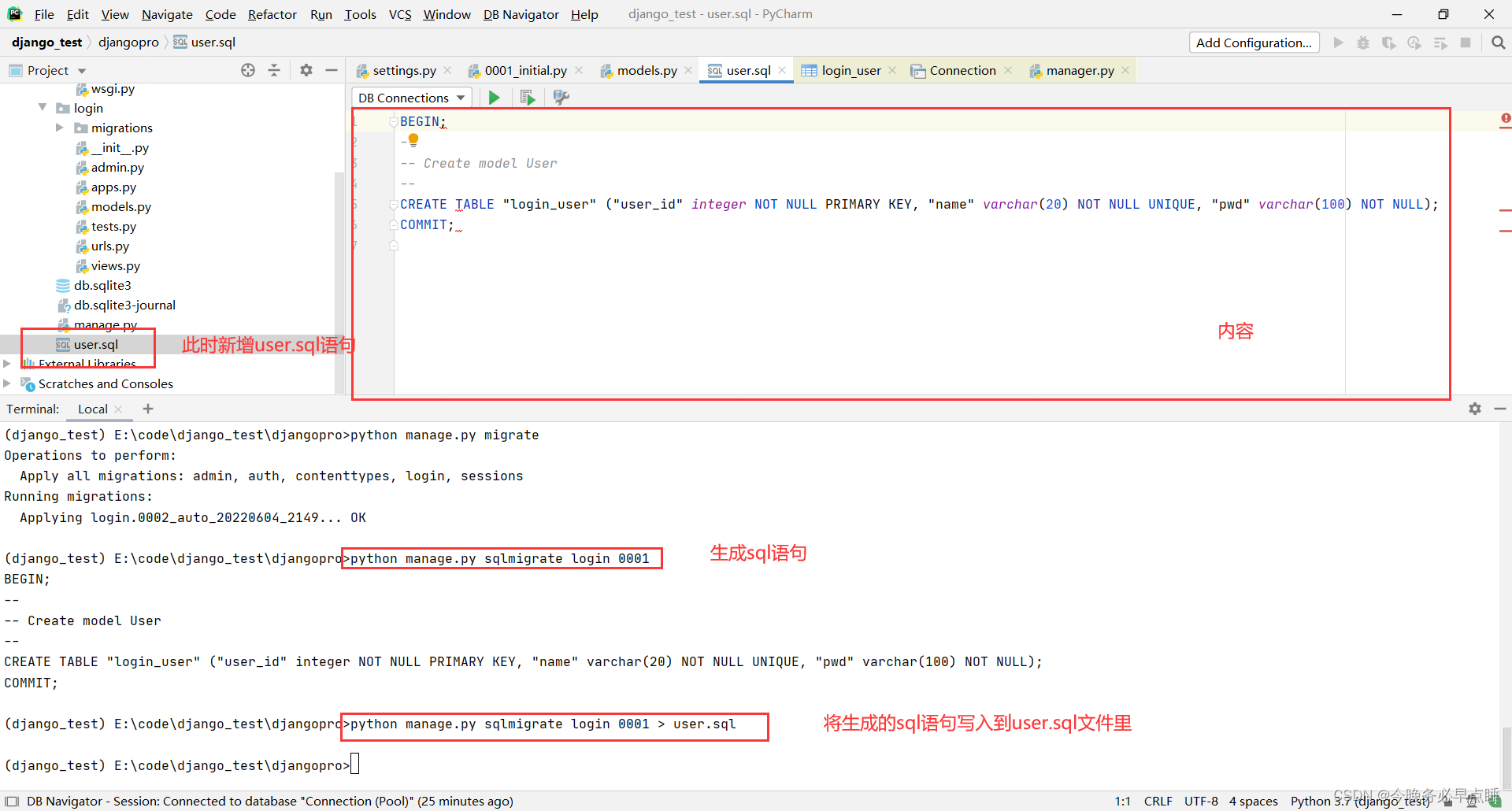
Task: Click the fold toggle beside the BEGIN line
Action: coord(394,122)
